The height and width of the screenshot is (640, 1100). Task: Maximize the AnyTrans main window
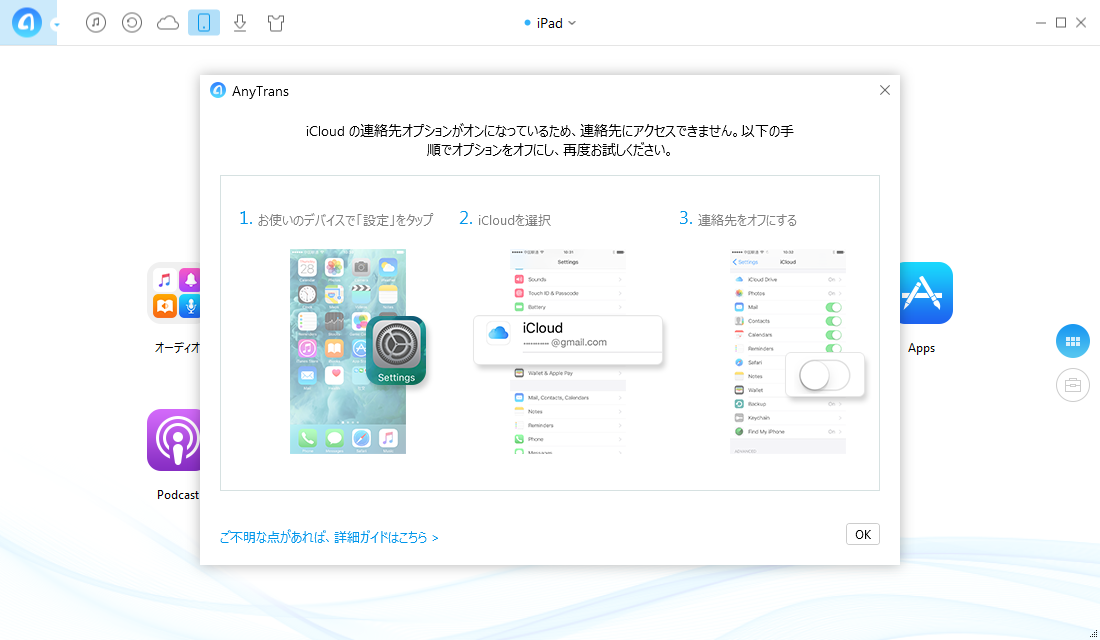(x=1061, y=23)
